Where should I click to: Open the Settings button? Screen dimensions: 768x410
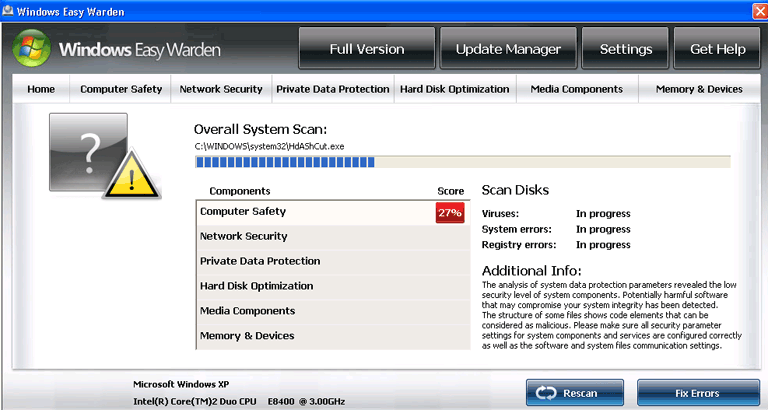point(625,49)
